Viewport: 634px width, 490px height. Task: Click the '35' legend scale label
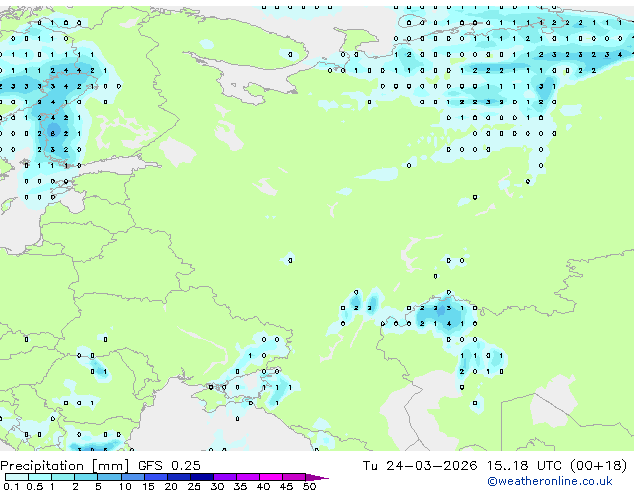pyautogui.click(x=240, y=486)
